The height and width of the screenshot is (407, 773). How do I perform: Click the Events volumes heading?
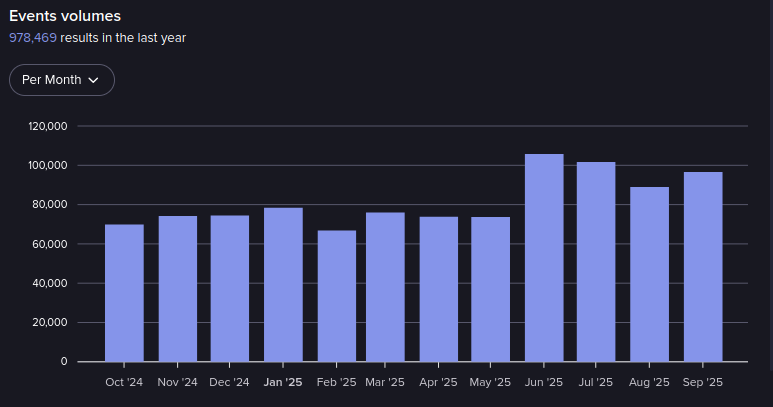(x=65, y=16)
